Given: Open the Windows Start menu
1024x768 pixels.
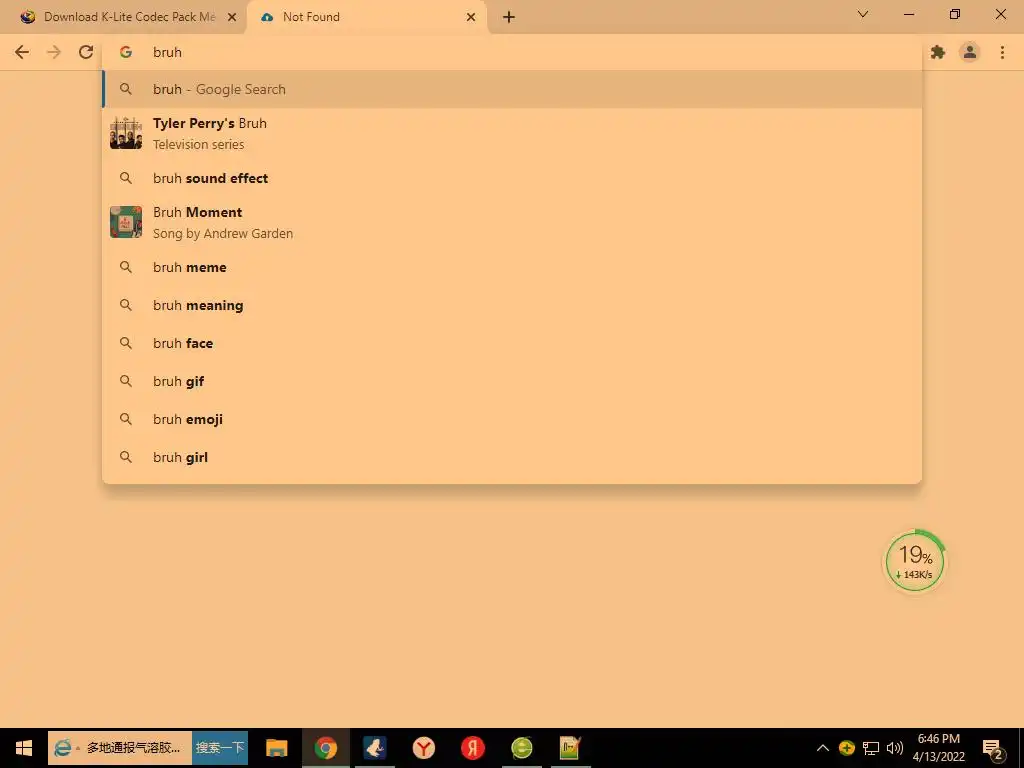Looking at the screenshot, I should coord(24,748).
